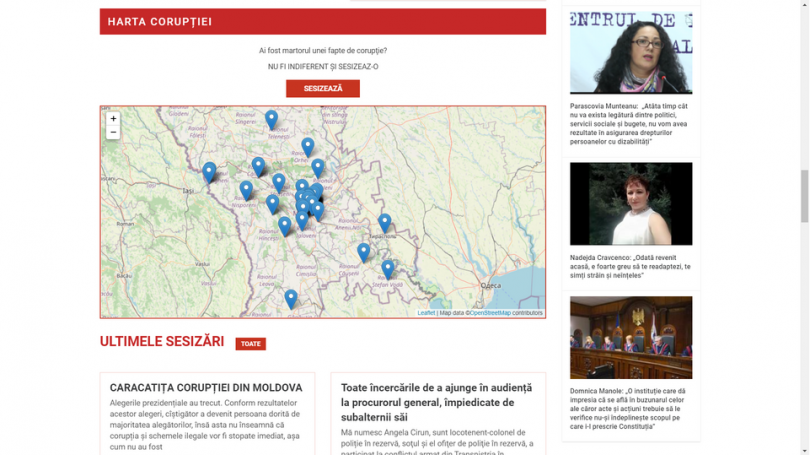Screen dimensions: 810x455
Task: Open the marker northeast of Raionul Căușeni
Action: tap(364, 253)
